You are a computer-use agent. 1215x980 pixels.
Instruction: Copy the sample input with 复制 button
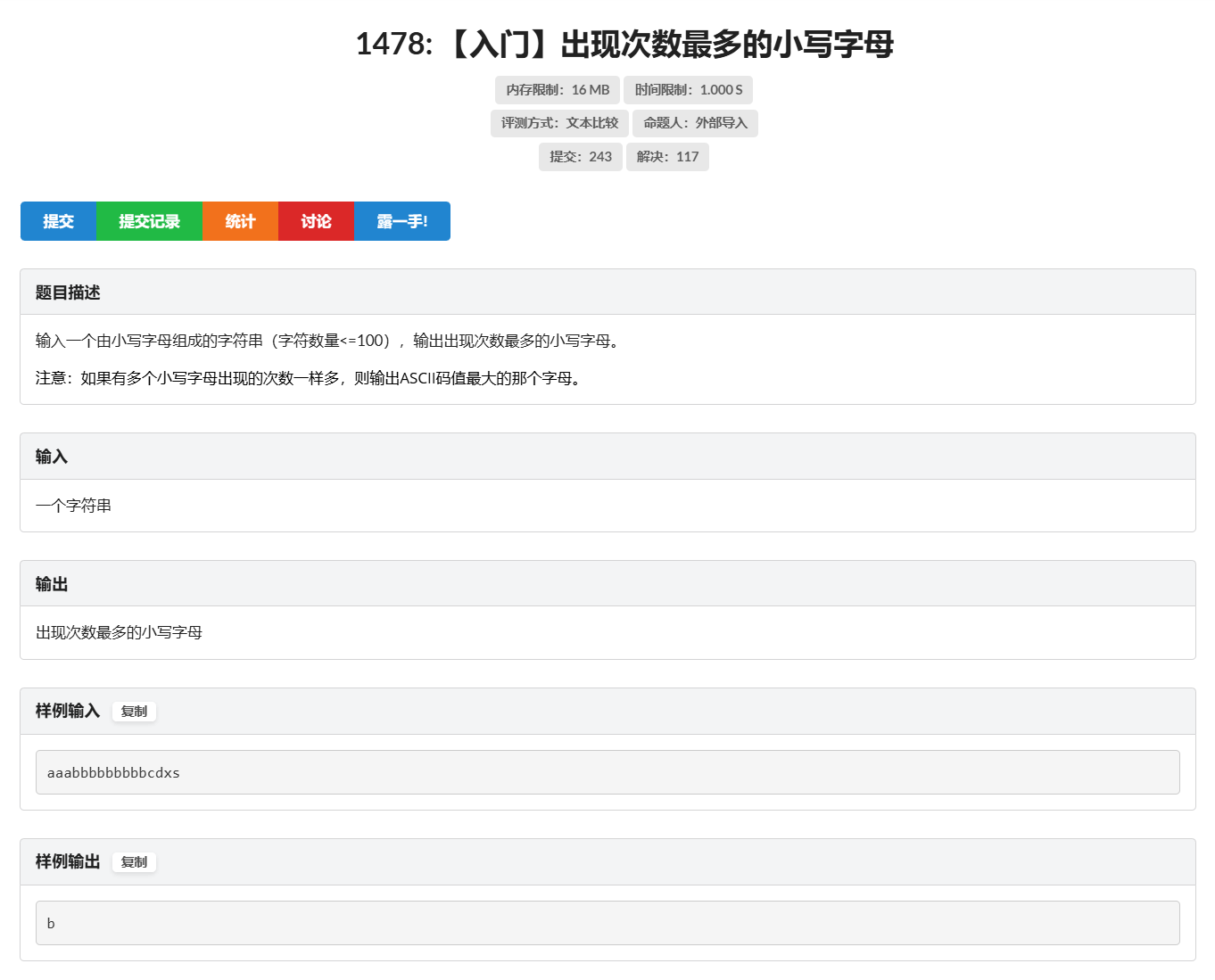(x=134, y=711)
